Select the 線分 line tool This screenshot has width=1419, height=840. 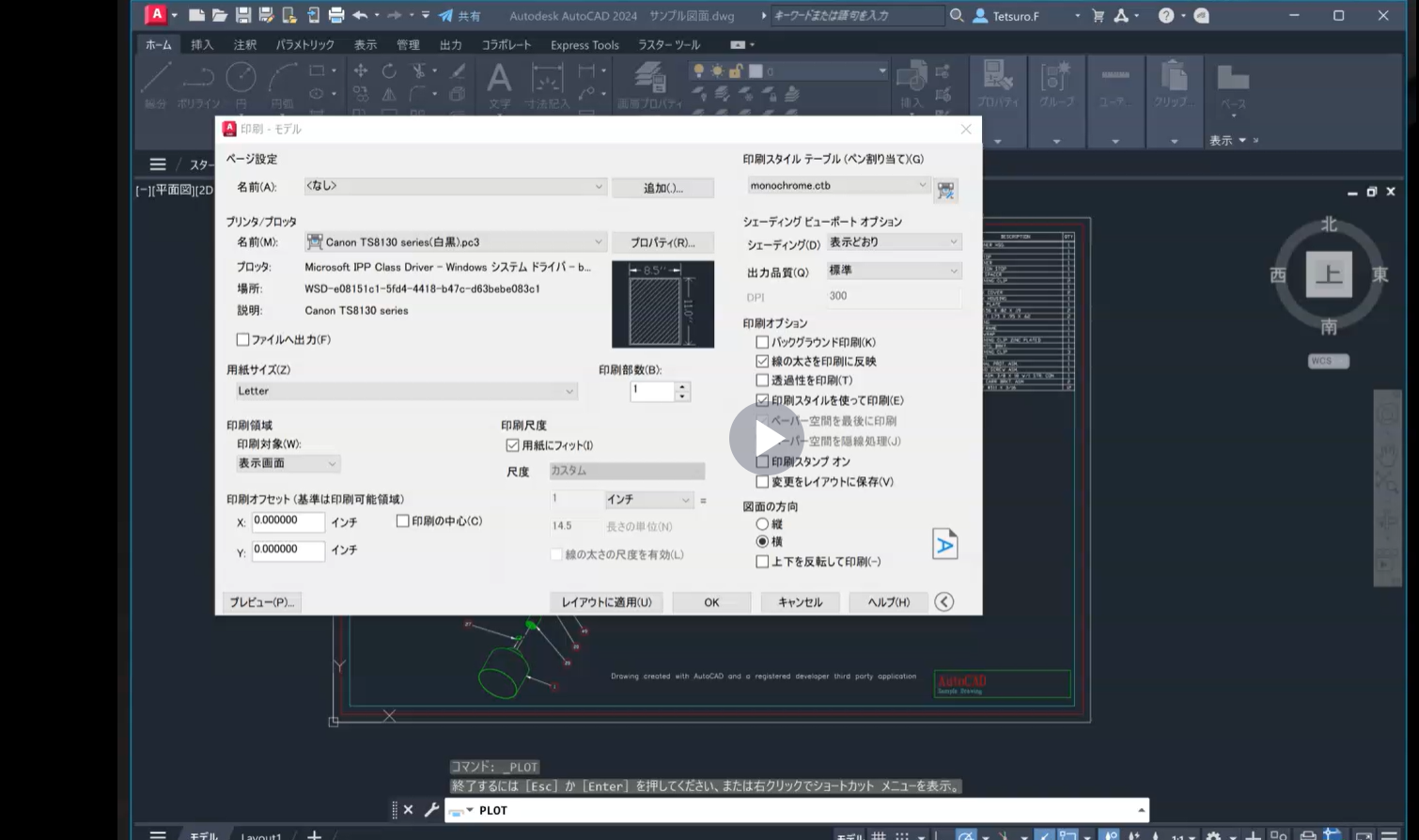(156, 85)
